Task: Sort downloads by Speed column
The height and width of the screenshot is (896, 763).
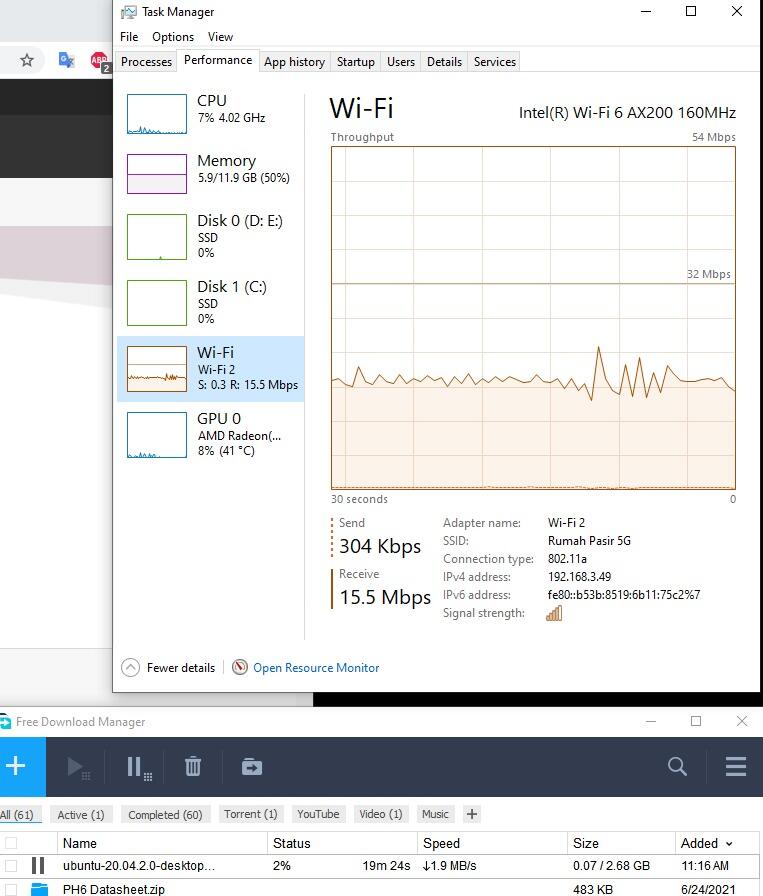Action: click(492, 843)
